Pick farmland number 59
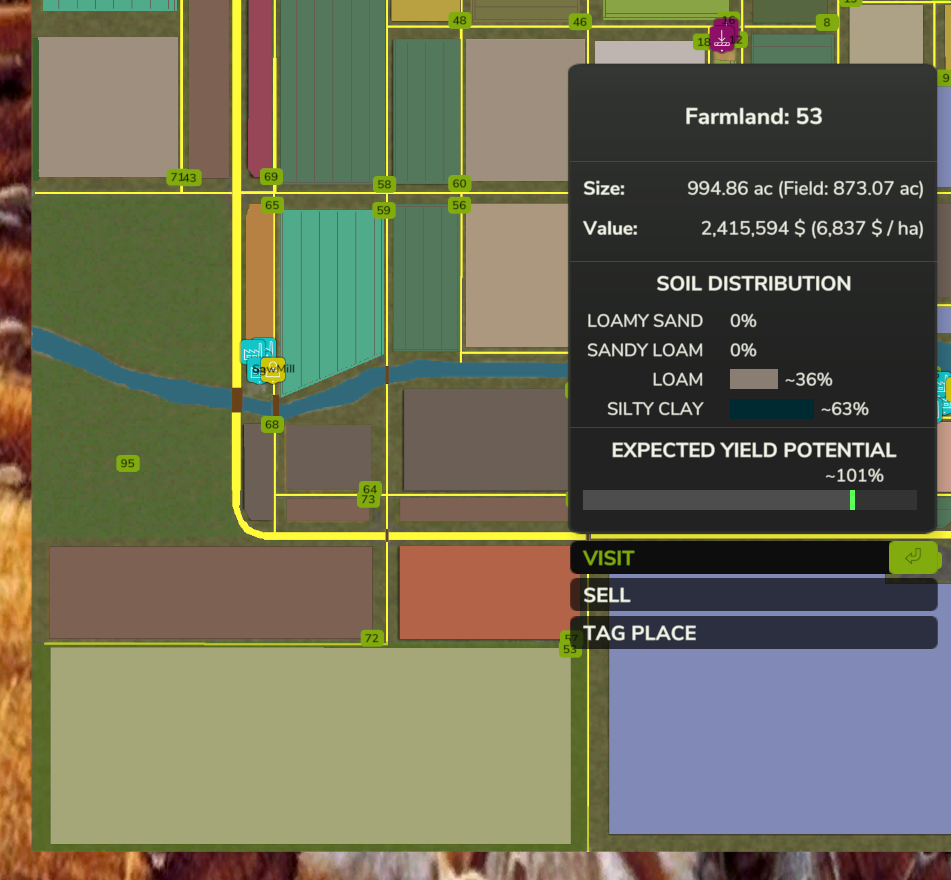This screenshot has width=951, height=880. (x=383, y=210)
